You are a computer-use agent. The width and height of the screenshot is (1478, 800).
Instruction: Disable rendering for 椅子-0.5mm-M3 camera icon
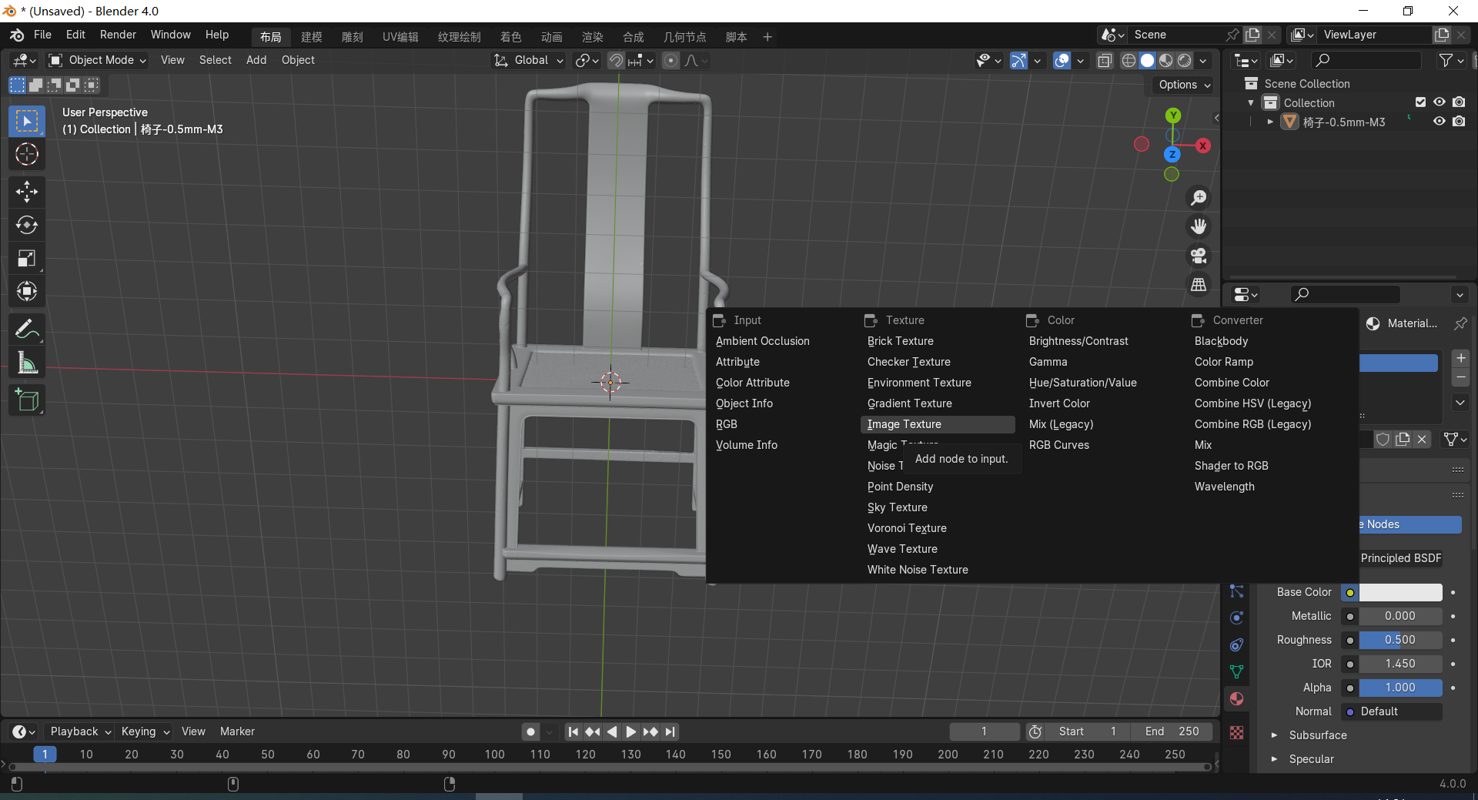click(x=1460, y=122)
